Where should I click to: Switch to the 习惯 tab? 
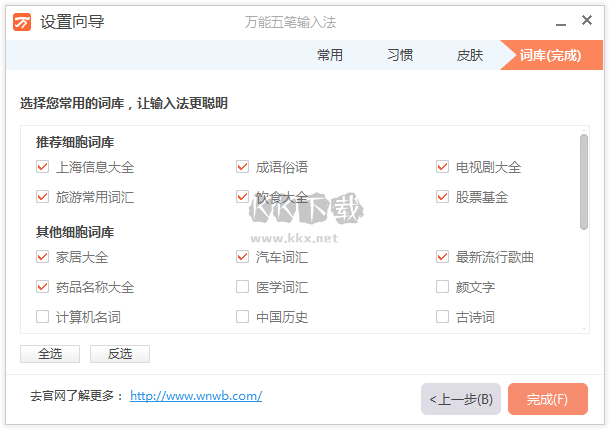coord(400,55)
